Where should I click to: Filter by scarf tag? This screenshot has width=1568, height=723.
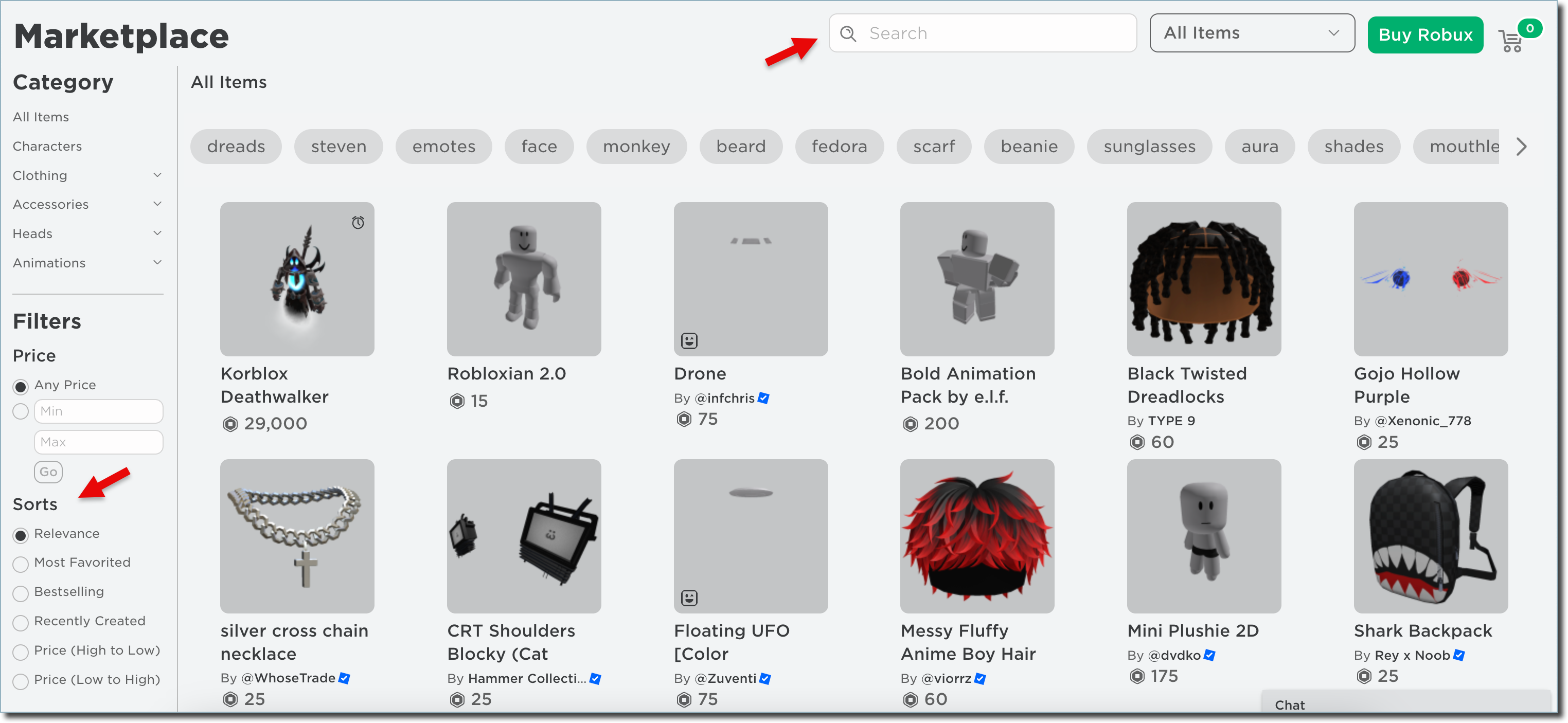pos(934,146)
